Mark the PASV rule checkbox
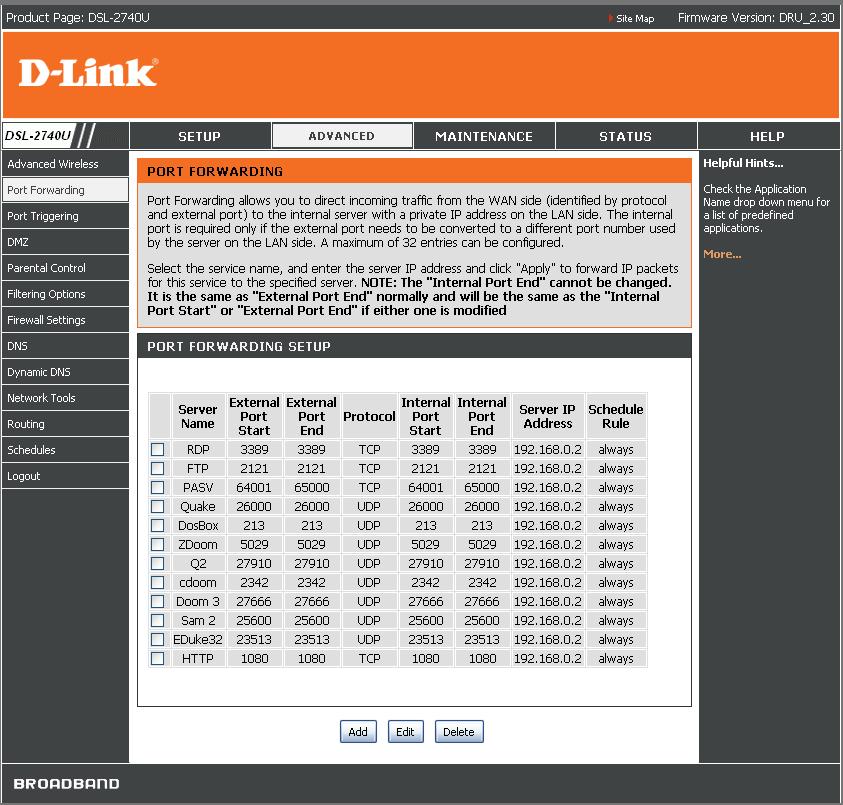Screen dimensions: 843x805 157,488
